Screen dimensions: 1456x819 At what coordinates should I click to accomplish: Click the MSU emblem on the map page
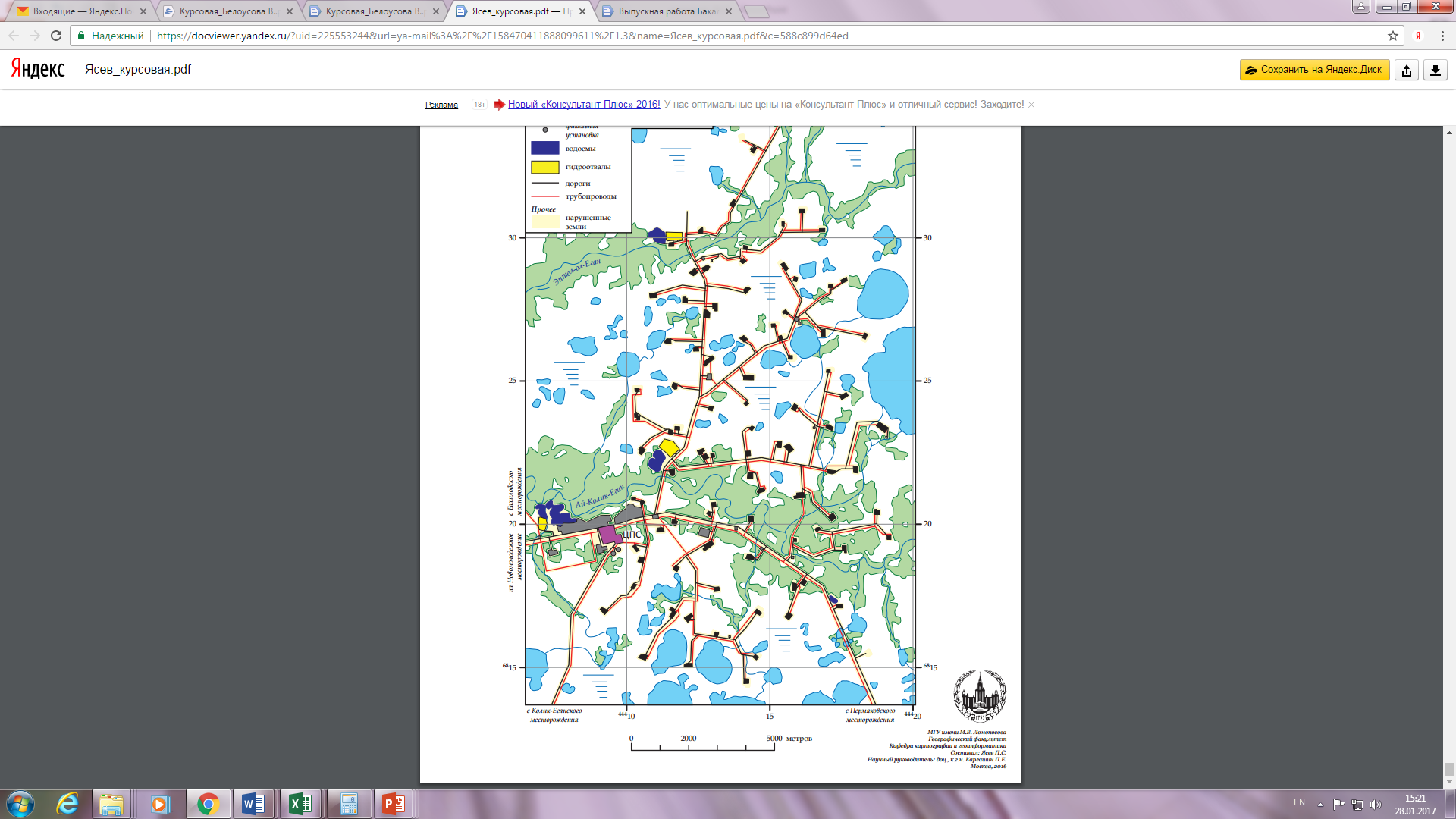[979, 696]
